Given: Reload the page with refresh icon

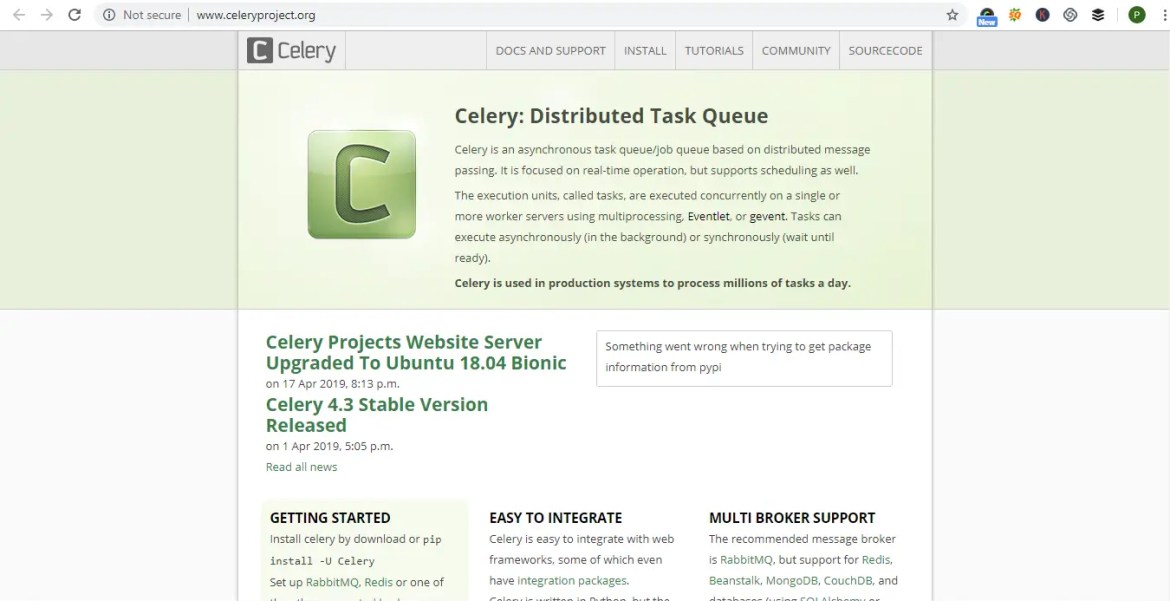Looking at the screenshot, I should coord(74,15).
